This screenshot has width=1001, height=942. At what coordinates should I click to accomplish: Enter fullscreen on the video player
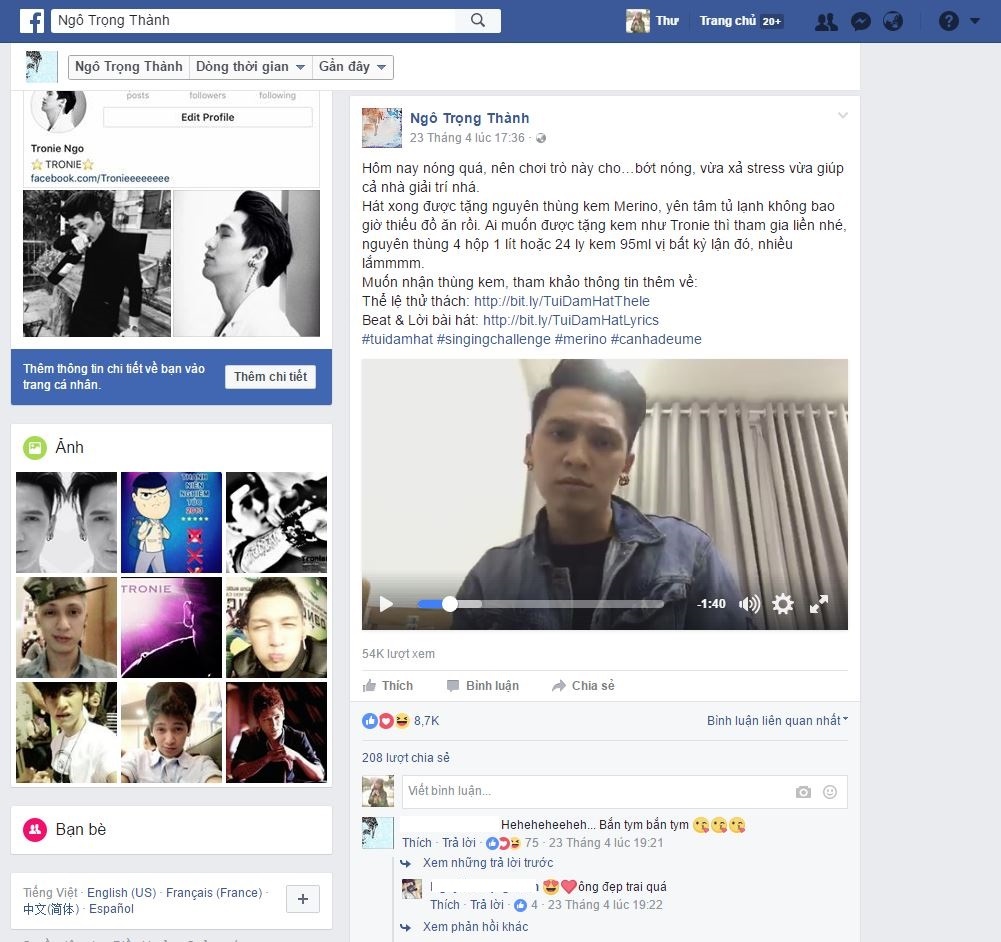tap(820, 604)
